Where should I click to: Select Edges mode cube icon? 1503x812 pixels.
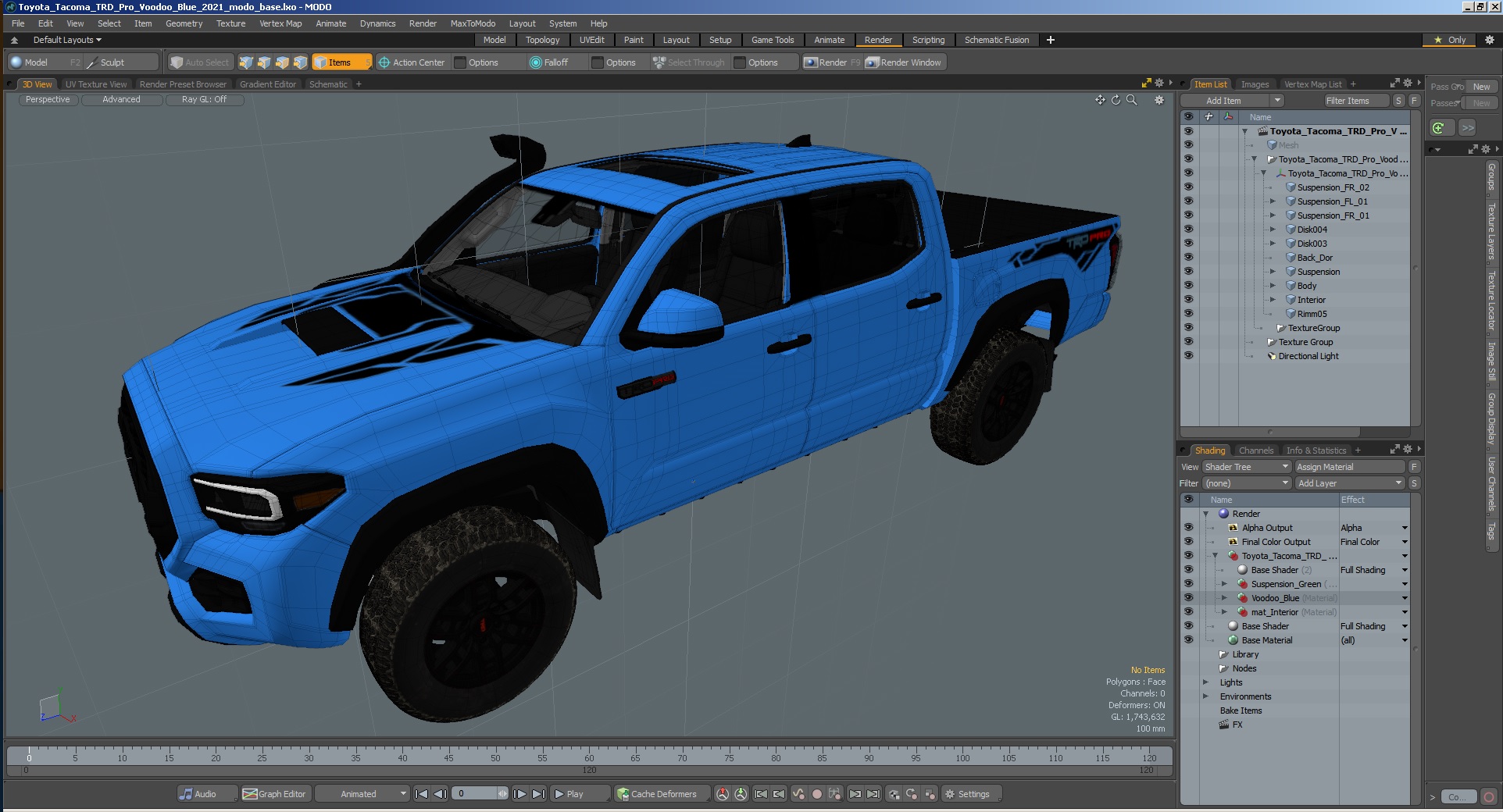pyautogui.click(x=264, y=62)
